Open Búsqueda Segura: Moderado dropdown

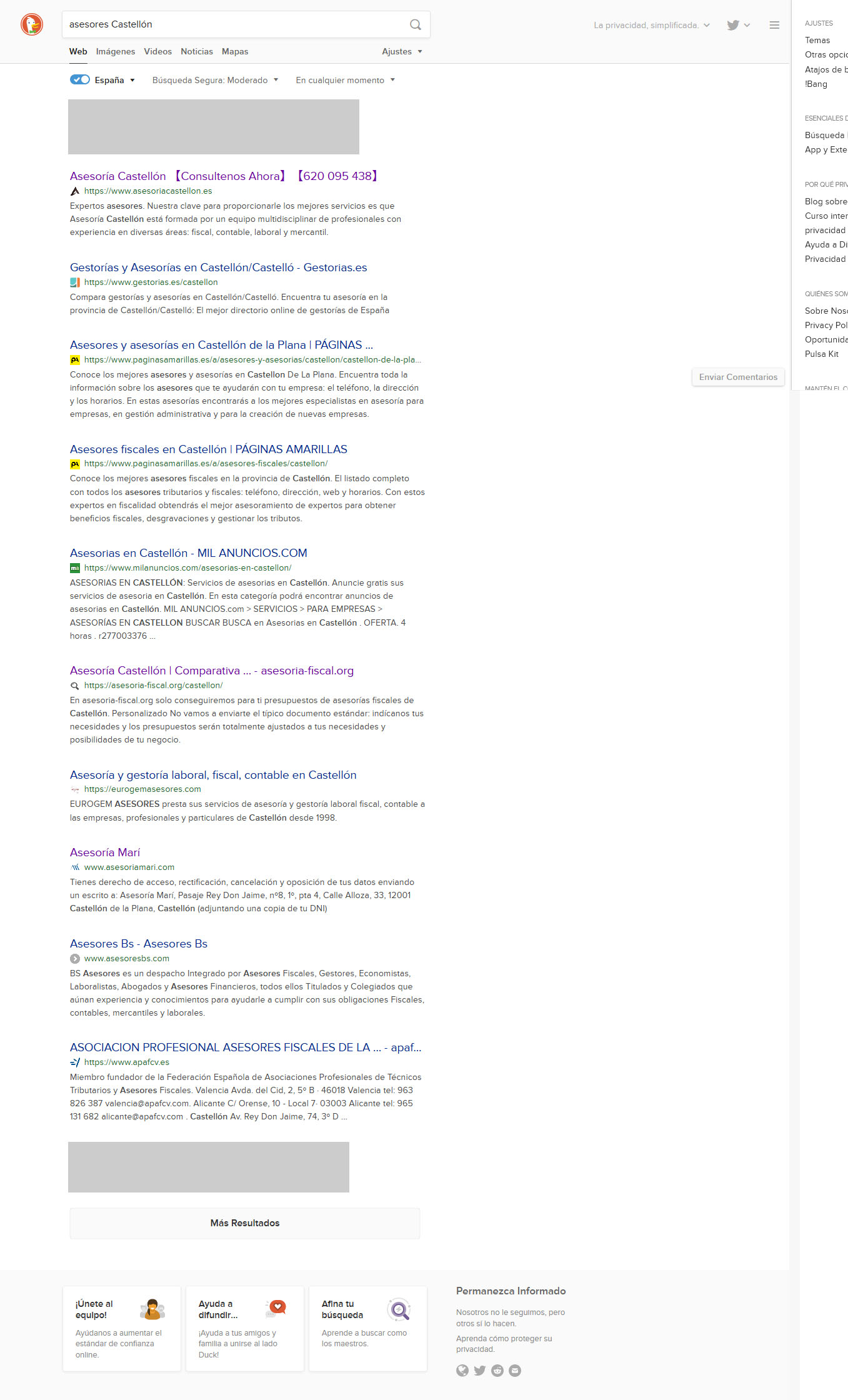pos(215,80)
